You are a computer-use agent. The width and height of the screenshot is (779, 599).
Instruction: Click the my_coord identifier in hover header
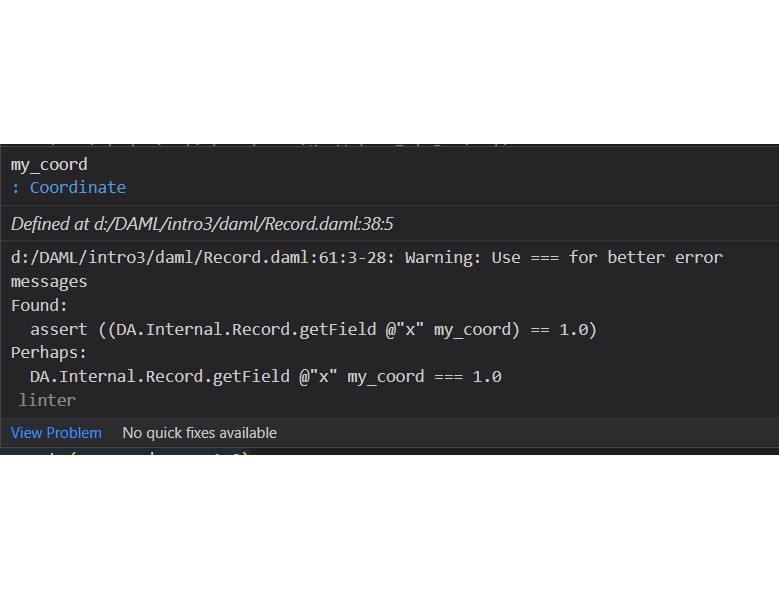click(x=49, y=164)
